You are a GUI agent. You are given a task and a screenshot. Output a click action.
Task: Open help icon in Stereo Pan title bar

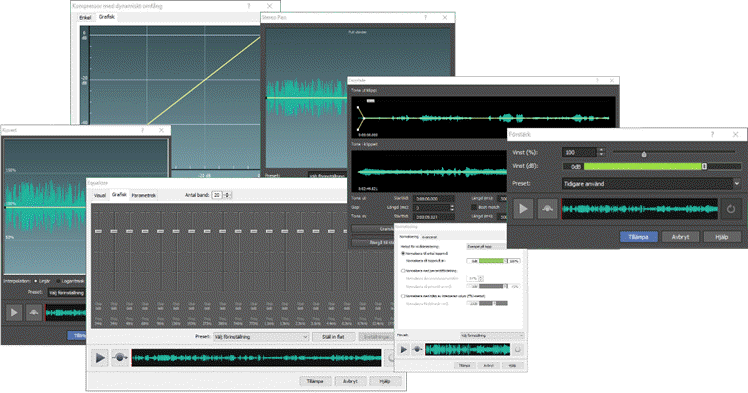(426, 17)
